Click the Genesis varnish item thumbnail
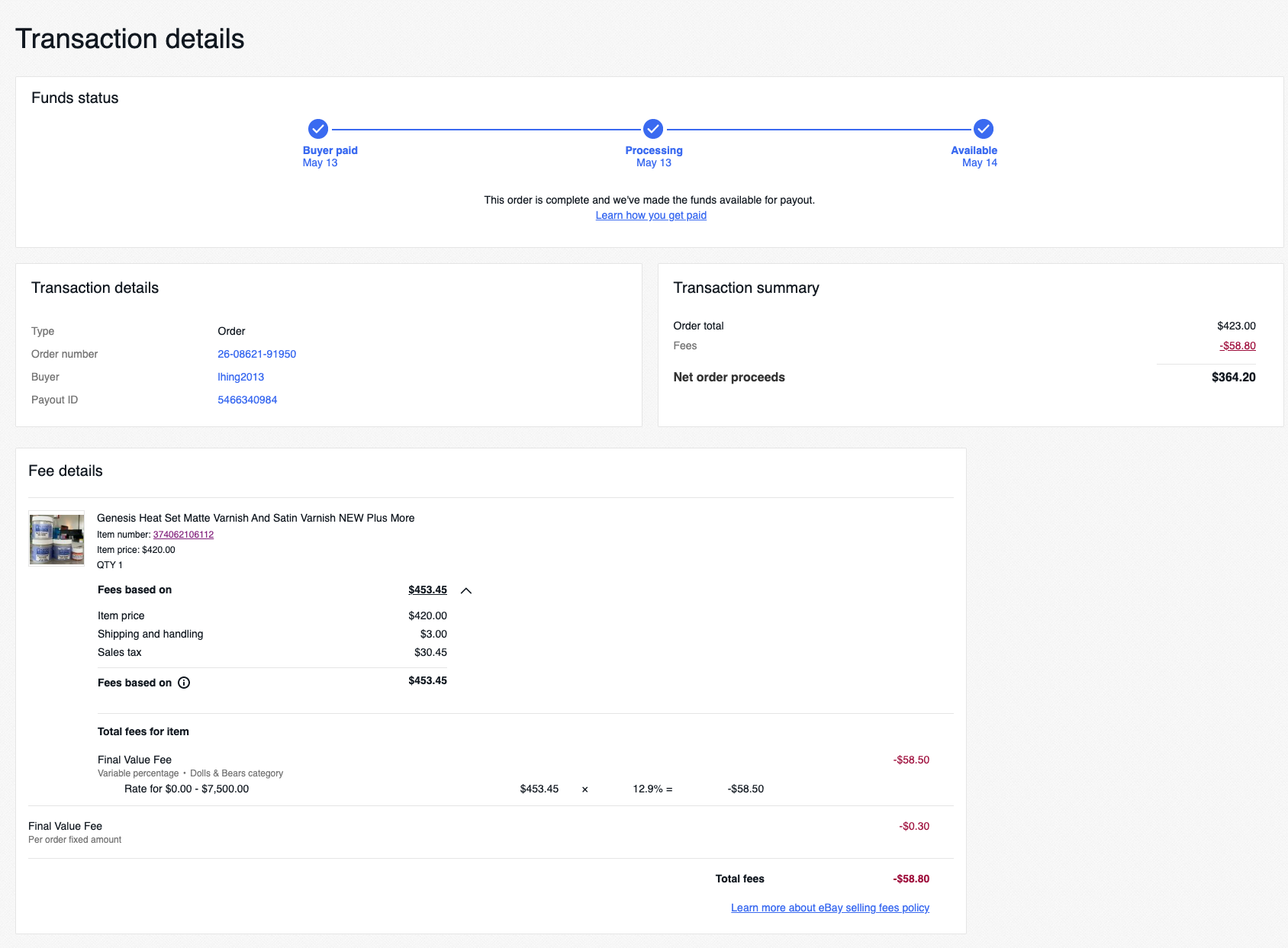1288x948 pixels. coord(56,538)
